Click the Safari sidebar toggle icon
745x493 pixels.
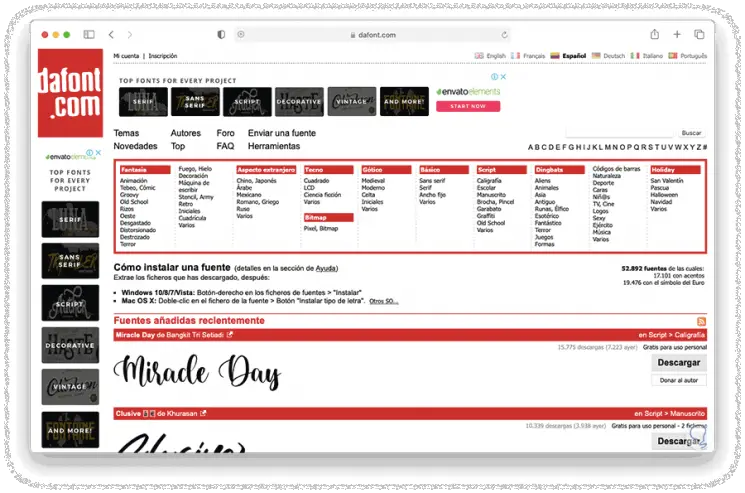(88, 34)
